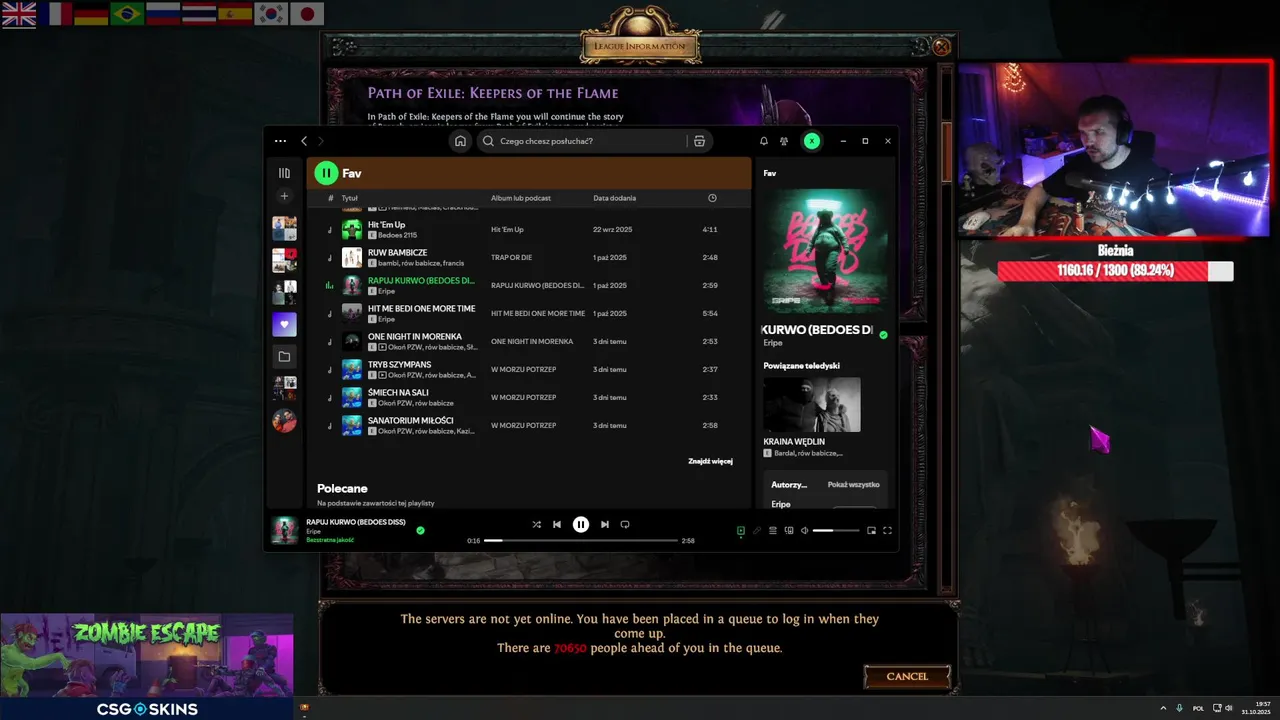Toggle green saved checkmark in bottom player bar

(x=420, y=530)
